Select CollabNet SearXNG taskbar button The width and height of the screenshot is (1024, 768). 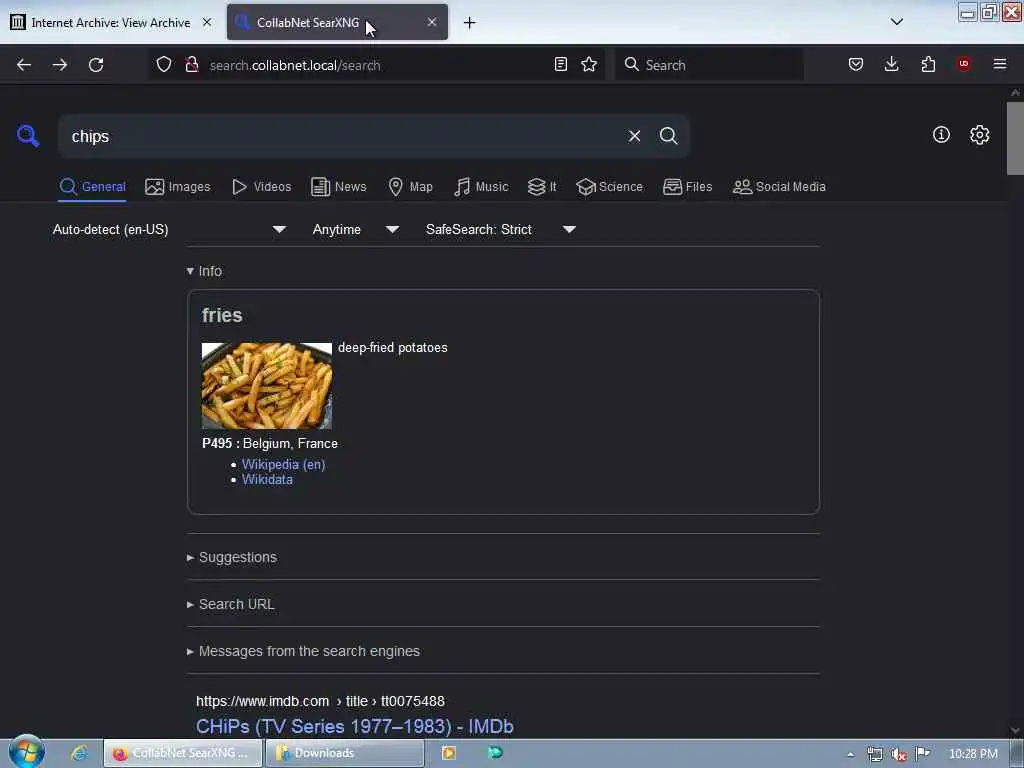click(x=183, y=753)
